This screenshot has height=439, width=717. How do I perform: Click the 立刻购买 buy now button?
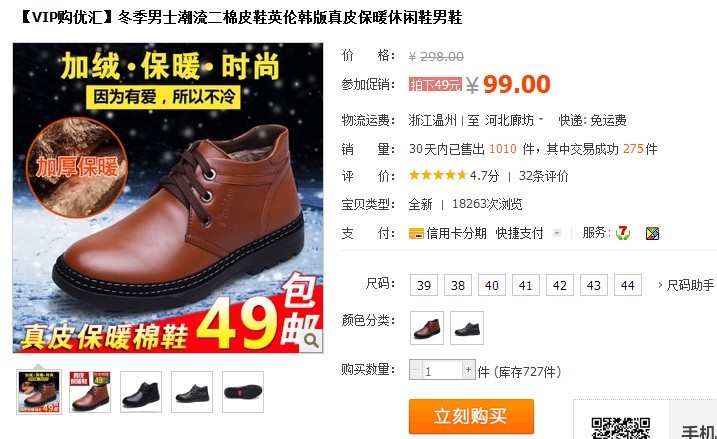coord(471,416)
